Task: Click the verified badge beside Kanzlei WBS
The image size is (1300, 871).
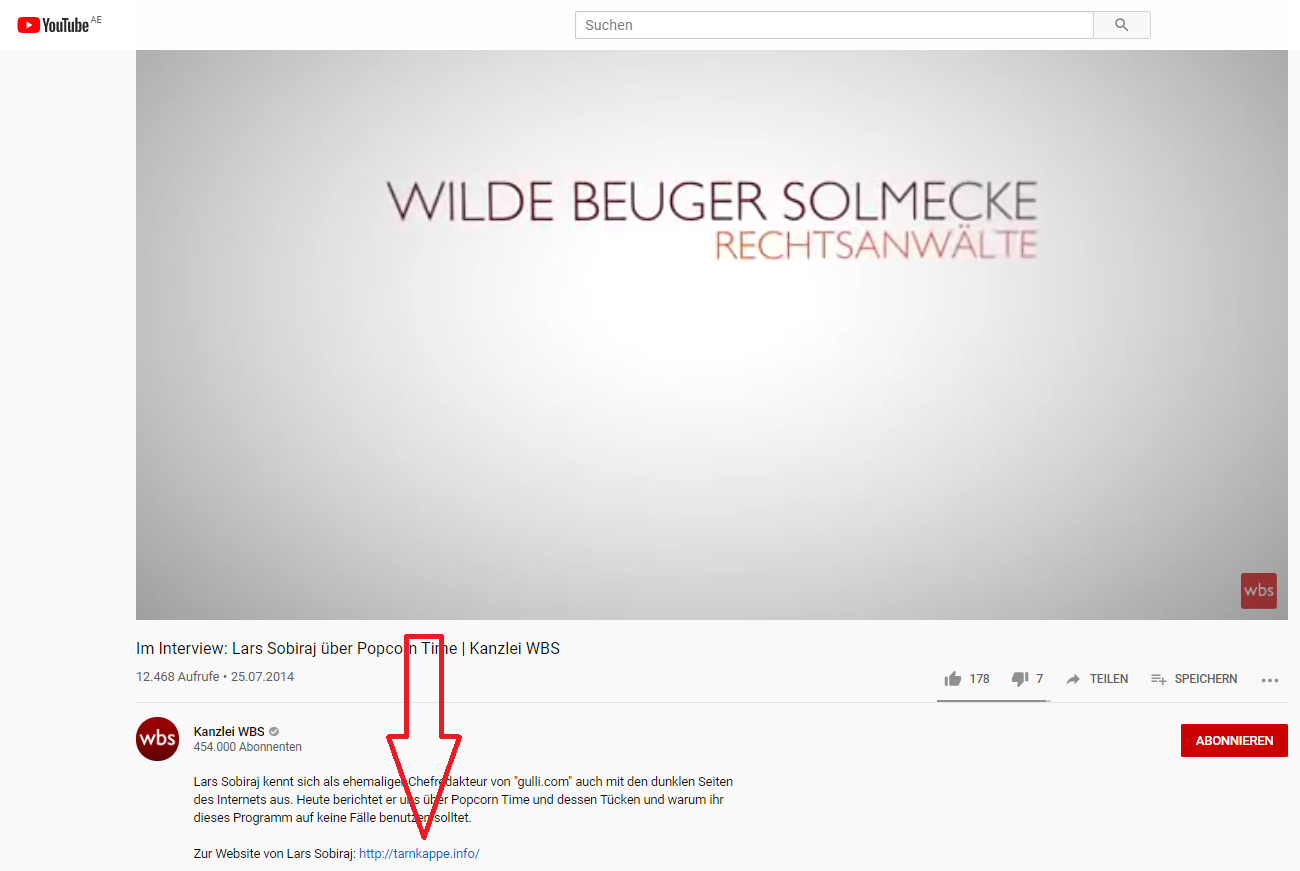Action: [x=274, y=732]
